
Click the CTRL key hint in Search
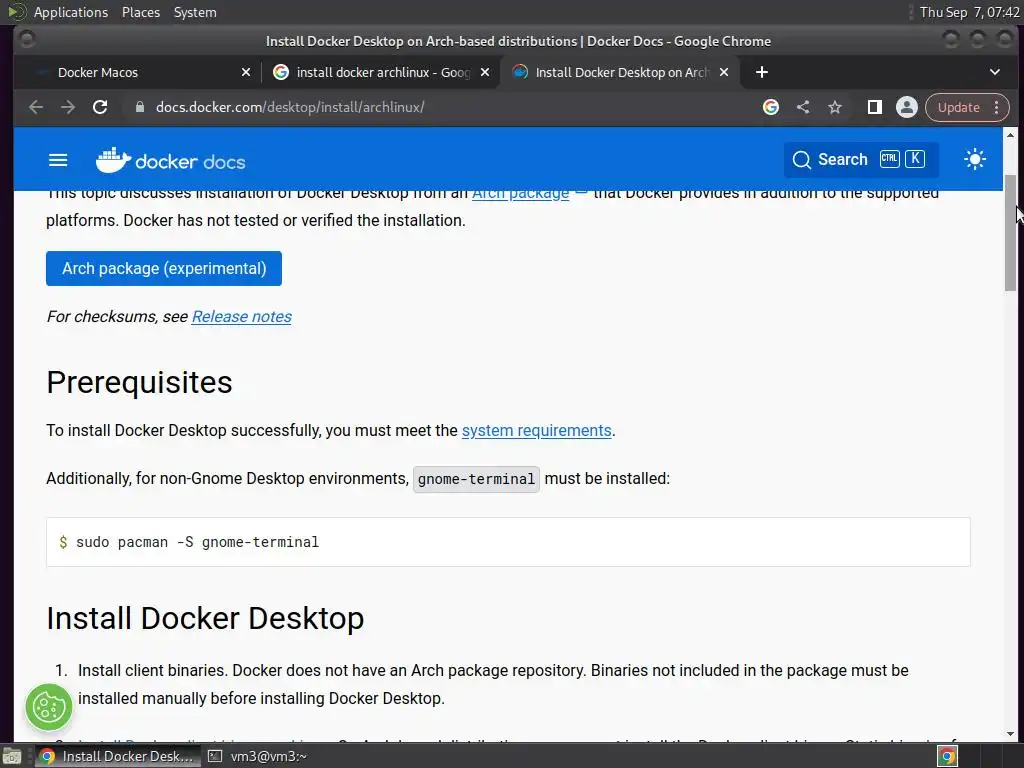pos(889,159)
